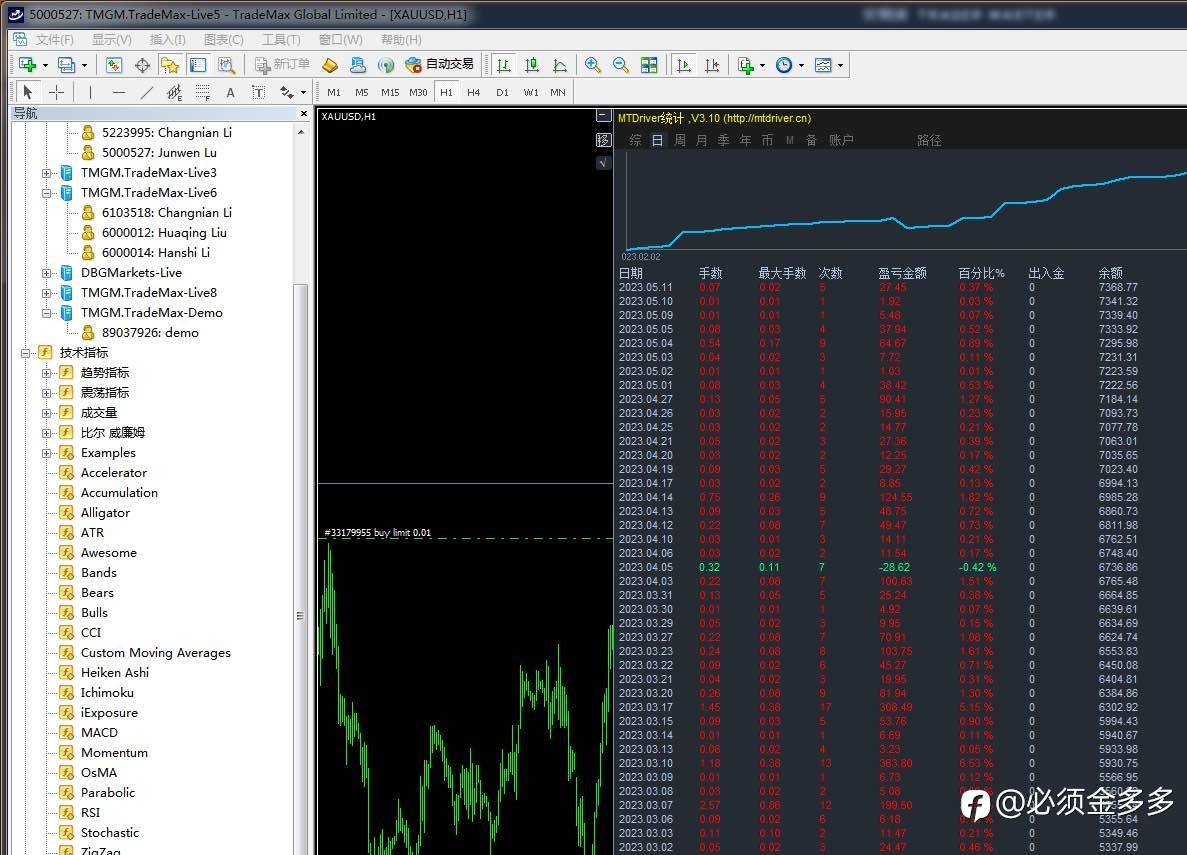Click the 账户 label in MTDriver panel

pyautogui.click(x=841, y=141)
